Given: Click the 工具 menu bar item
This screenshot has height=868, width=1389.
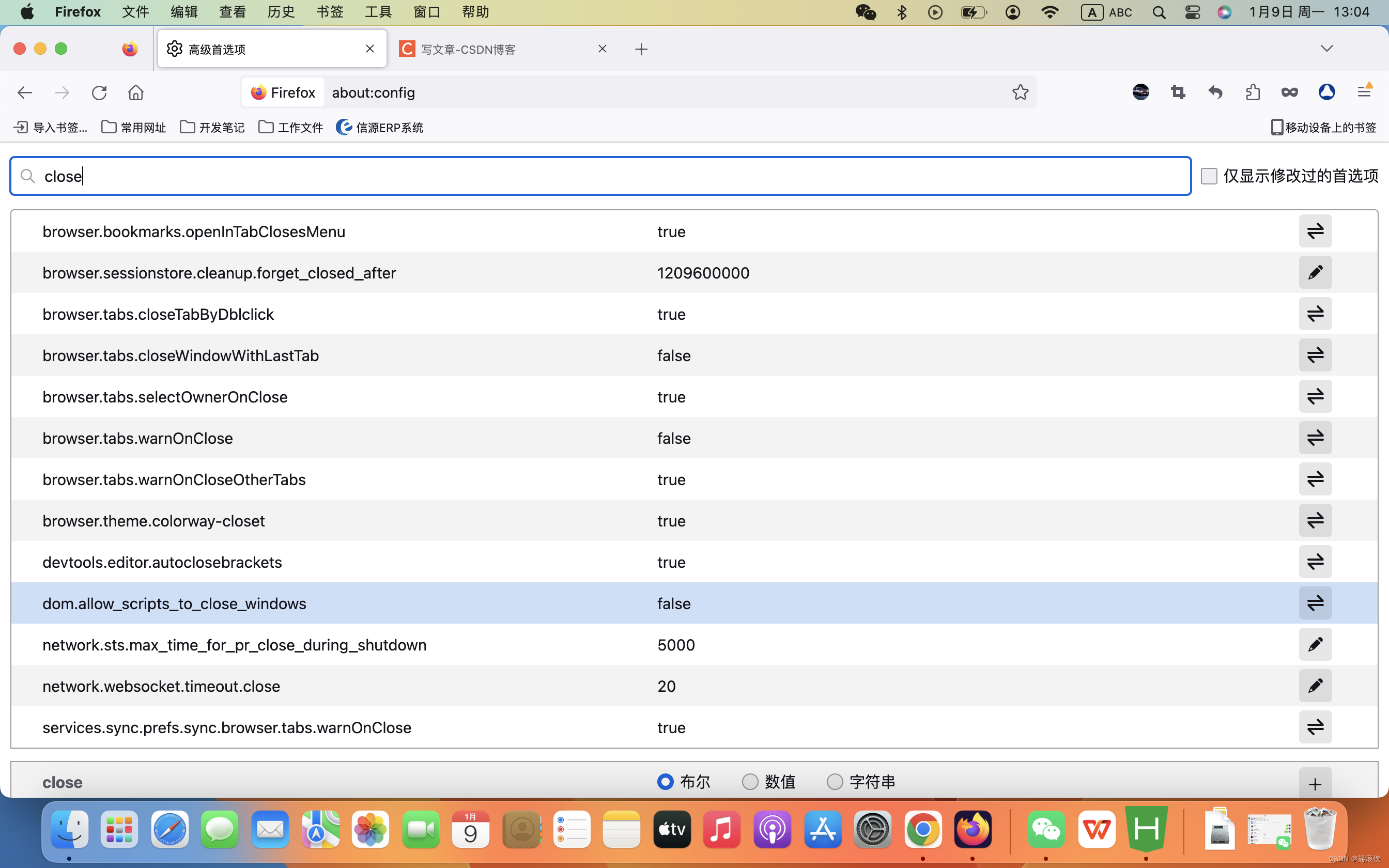Looking at the screenshot, I should (378, 11).
